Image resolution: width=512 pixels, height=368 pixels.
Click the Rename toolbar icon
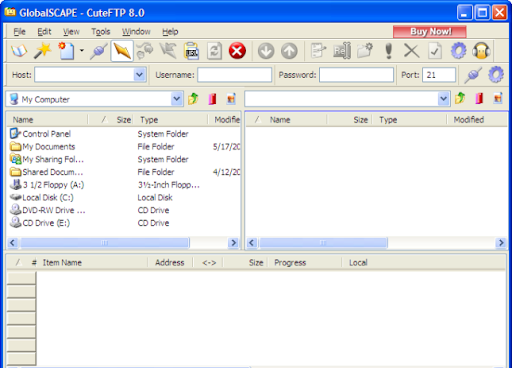[x=342, y=51]
